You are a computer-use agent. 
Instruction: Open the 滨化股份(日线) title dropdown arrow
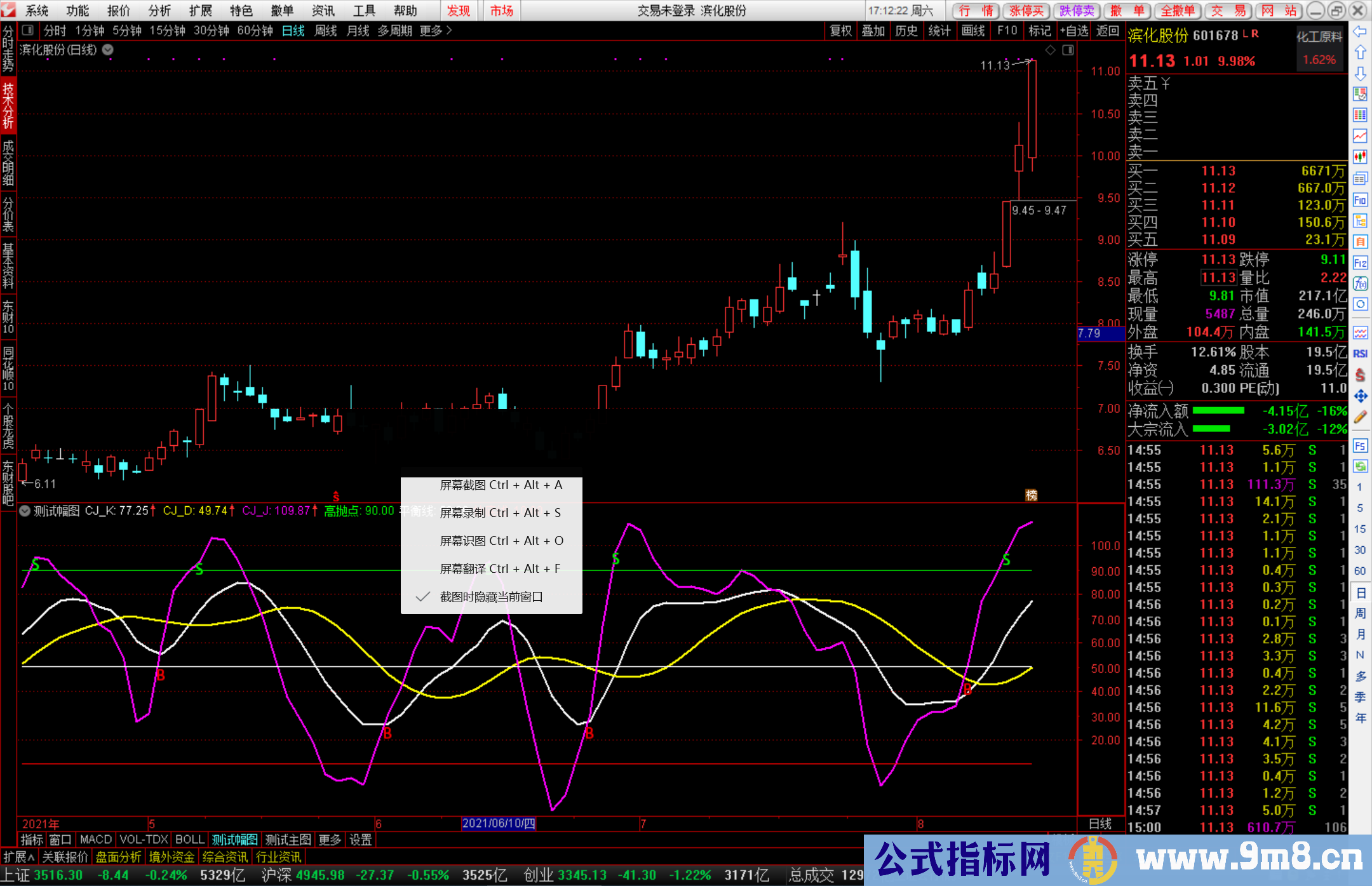[108, 50]
